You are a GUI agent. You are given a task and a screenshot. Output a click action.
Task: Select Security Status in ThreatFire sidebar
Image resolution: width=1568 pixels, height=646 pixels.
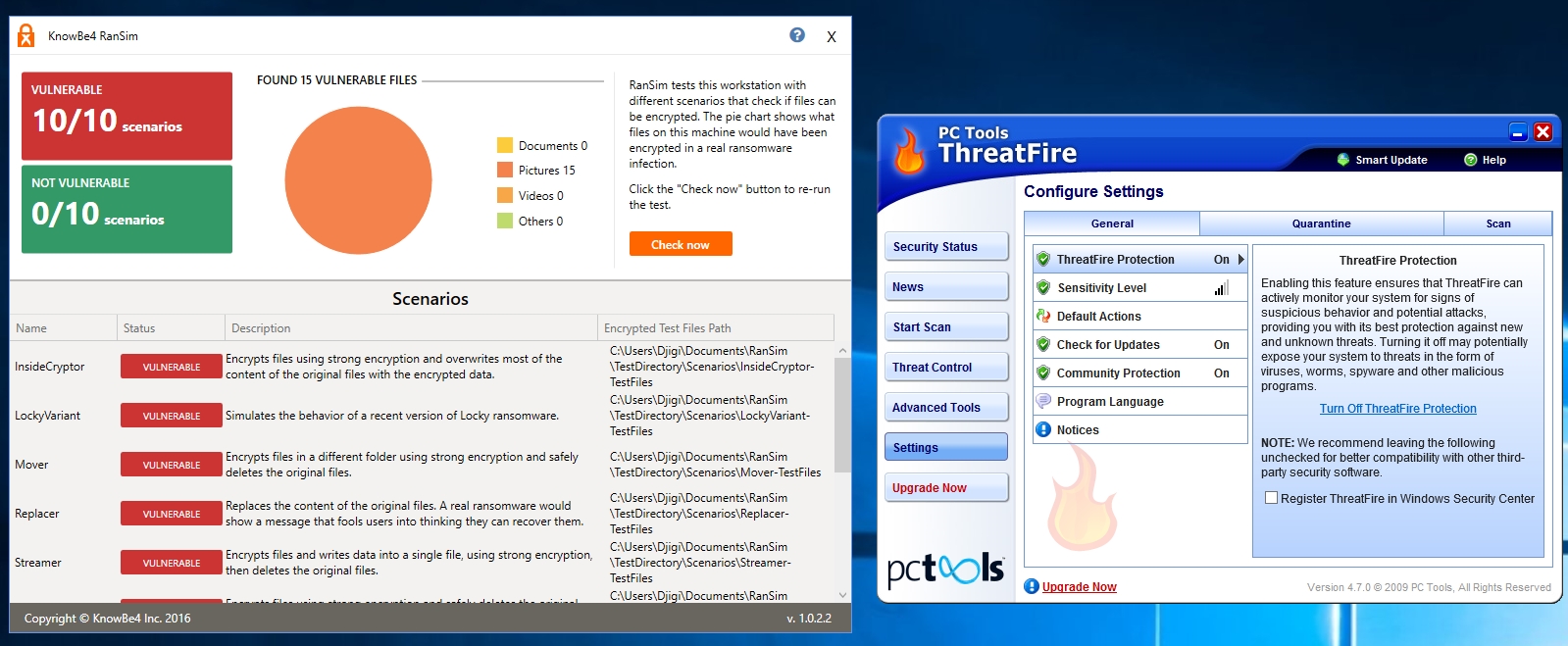[946, 247]
